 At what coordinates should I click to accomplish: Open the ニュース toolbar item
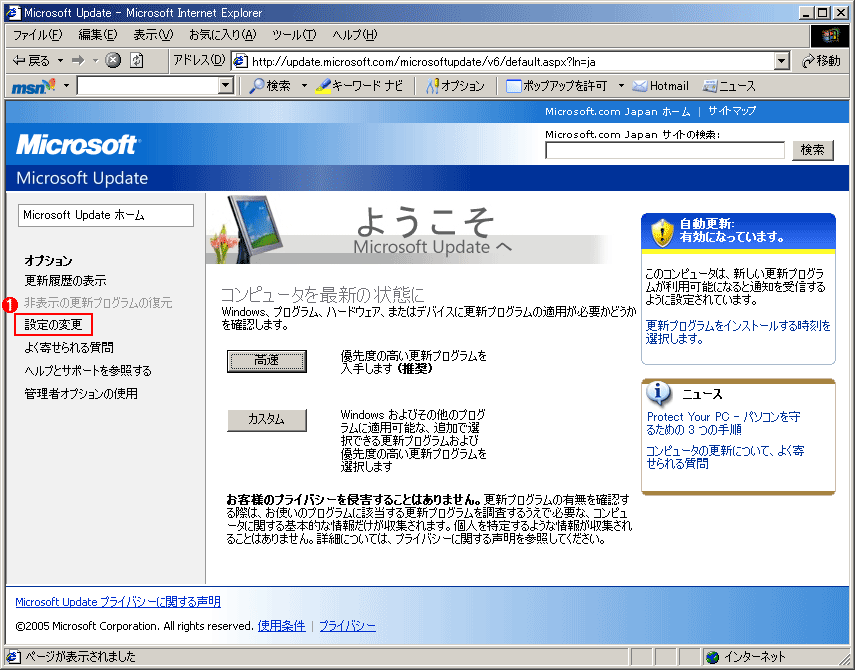tap(729, 86)
